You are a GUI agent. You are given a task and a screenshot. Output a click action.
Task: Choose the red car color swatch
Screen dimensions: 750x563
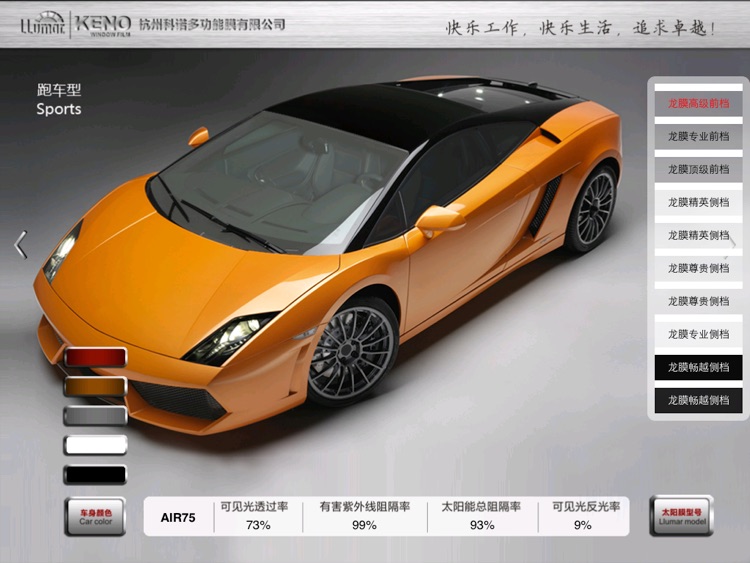click(x=95, y=357)
